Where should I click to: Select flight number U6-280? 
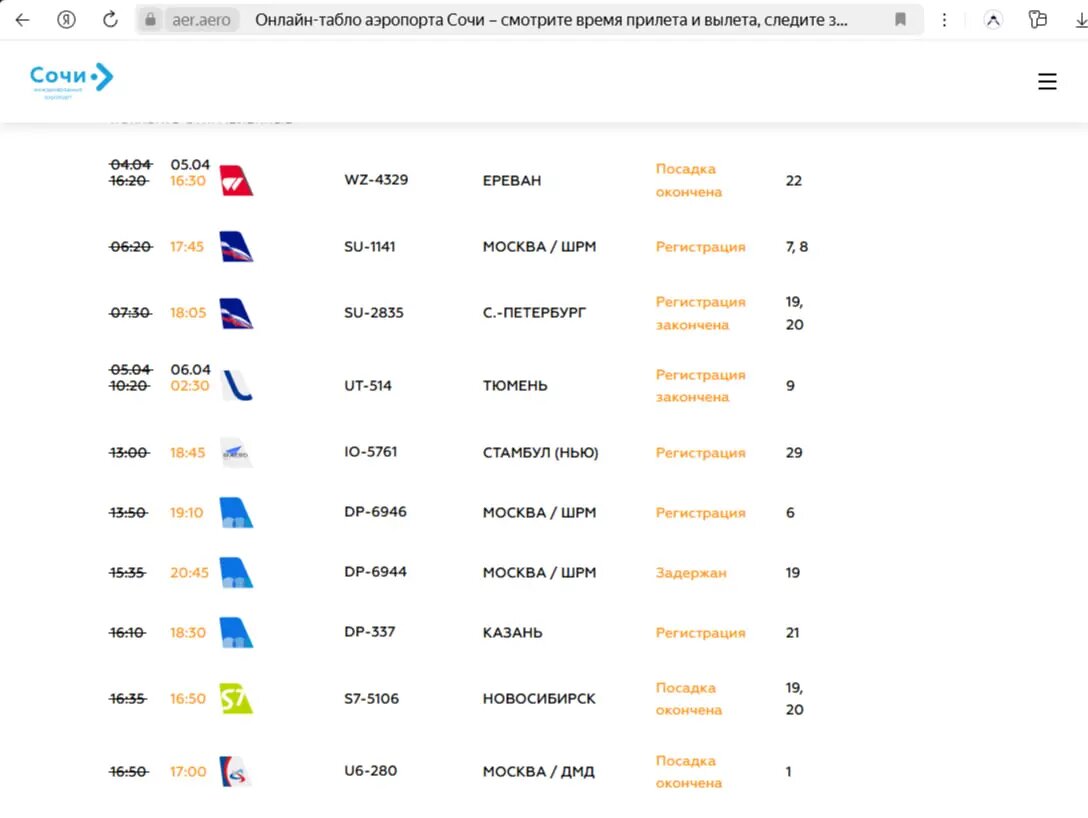coord(371,771)
